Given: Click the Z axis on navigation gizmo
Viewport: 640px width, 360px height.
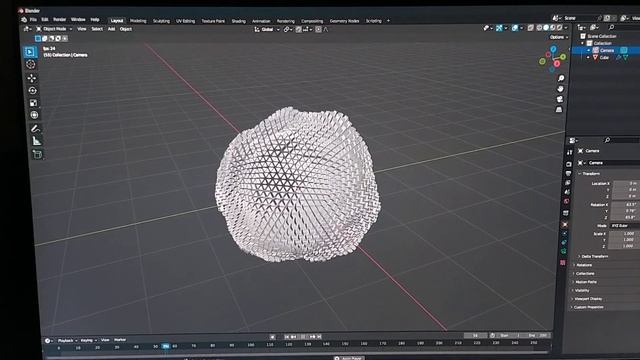Looking at the screenshot, I should (x=553, y=49).
